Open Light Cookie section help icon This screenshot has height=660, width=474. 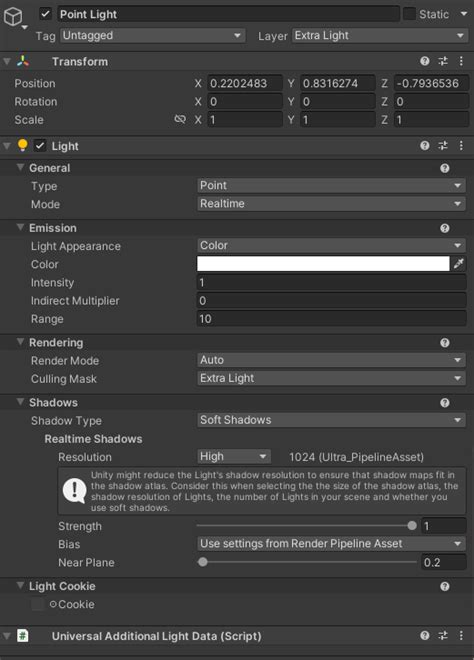coord(445,586)
